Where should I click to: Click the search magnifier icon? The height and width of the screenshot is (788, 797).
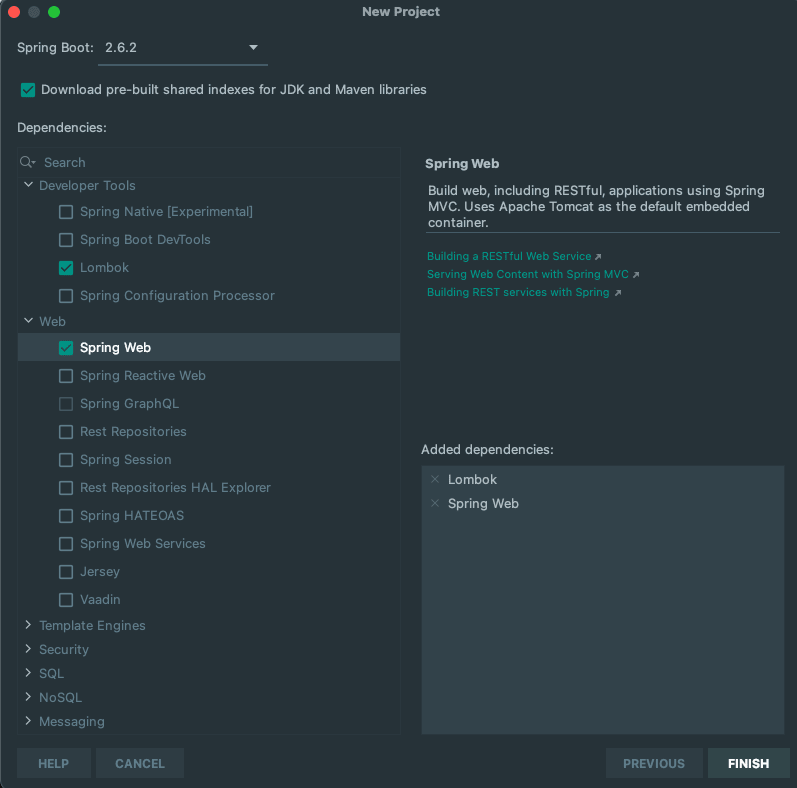27,162
